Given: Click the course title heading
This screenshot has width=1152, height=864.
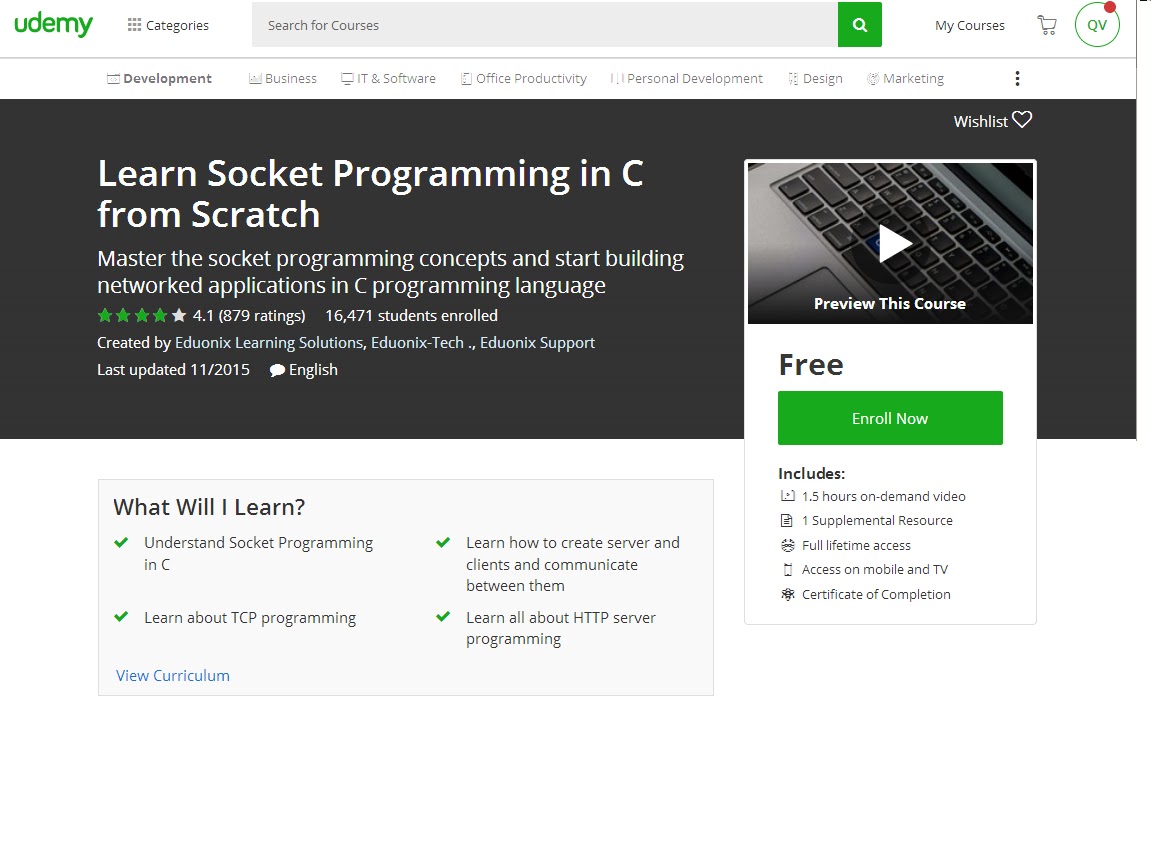Looking at the screenshot, I should click(x=370, y=194).
